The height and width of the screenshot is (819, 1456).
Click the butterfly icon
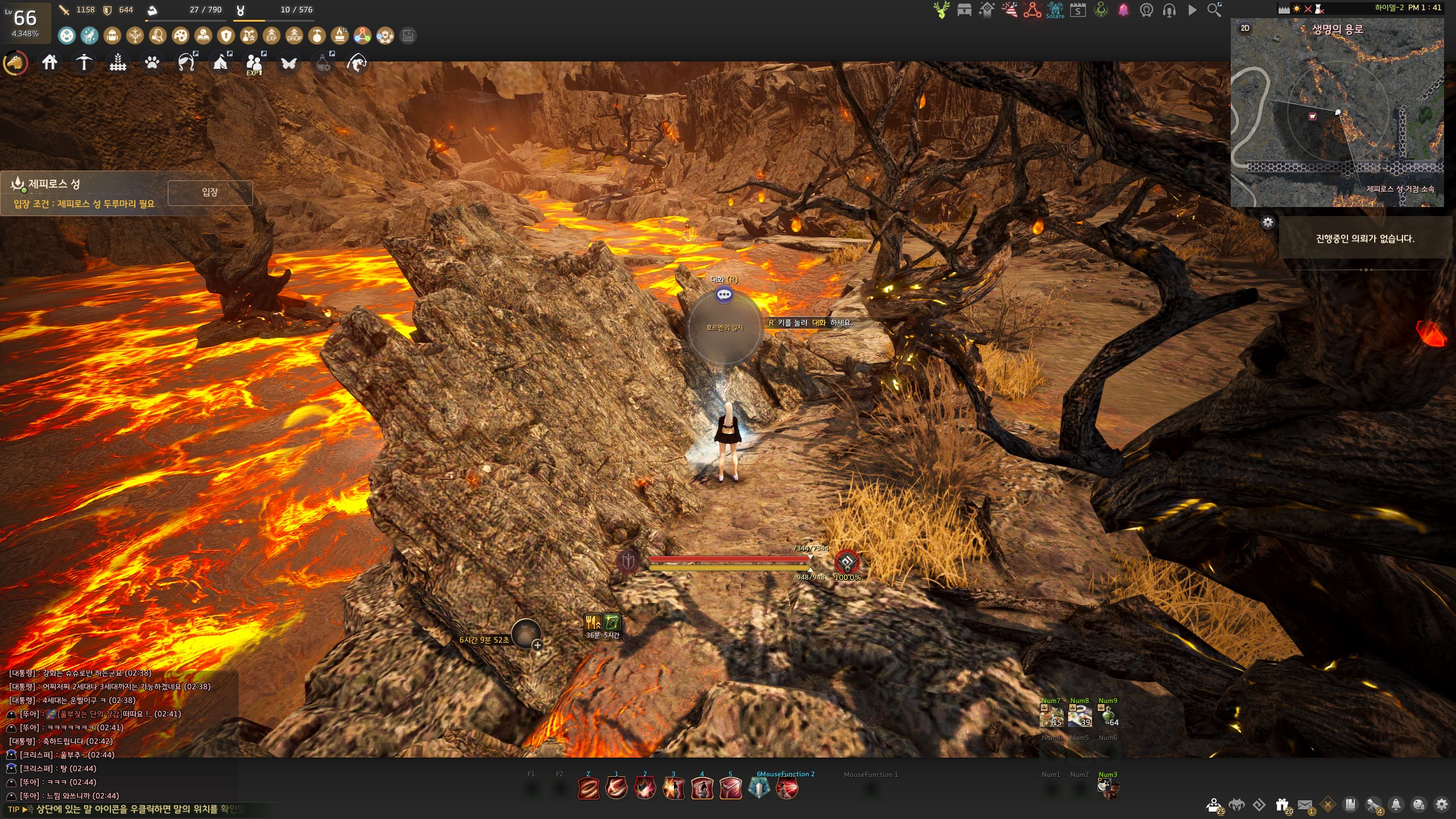[288, 63]
